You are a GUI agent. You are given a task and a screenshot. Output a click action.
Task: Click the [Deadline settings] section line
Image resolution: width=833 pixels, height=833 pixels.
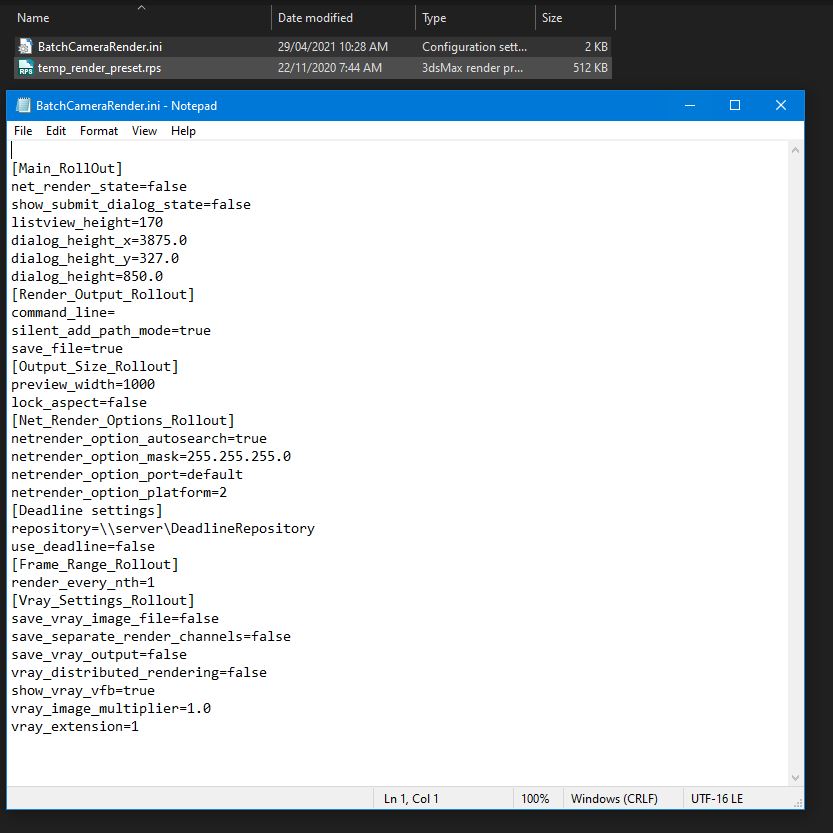(x=87, y=511)
